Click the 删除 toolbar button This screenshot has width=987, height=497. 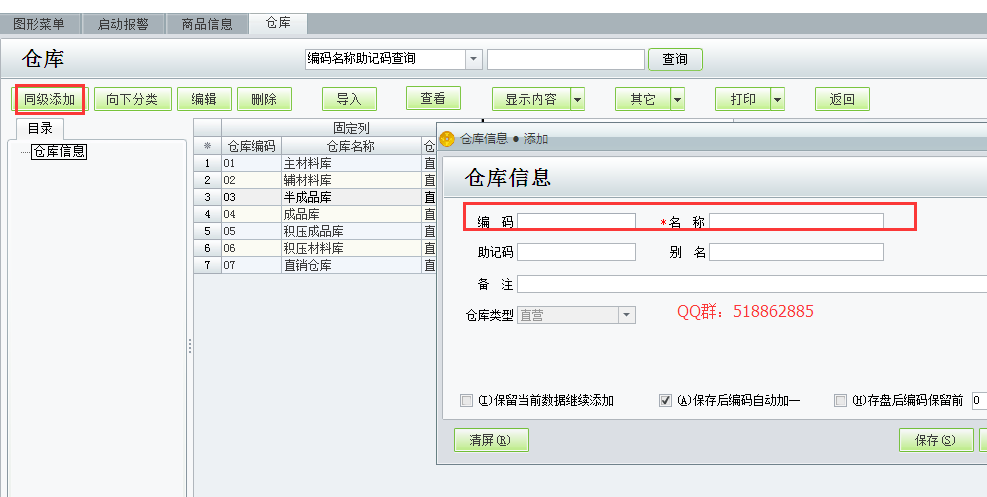pyautogui.click(x=264, y=99)
